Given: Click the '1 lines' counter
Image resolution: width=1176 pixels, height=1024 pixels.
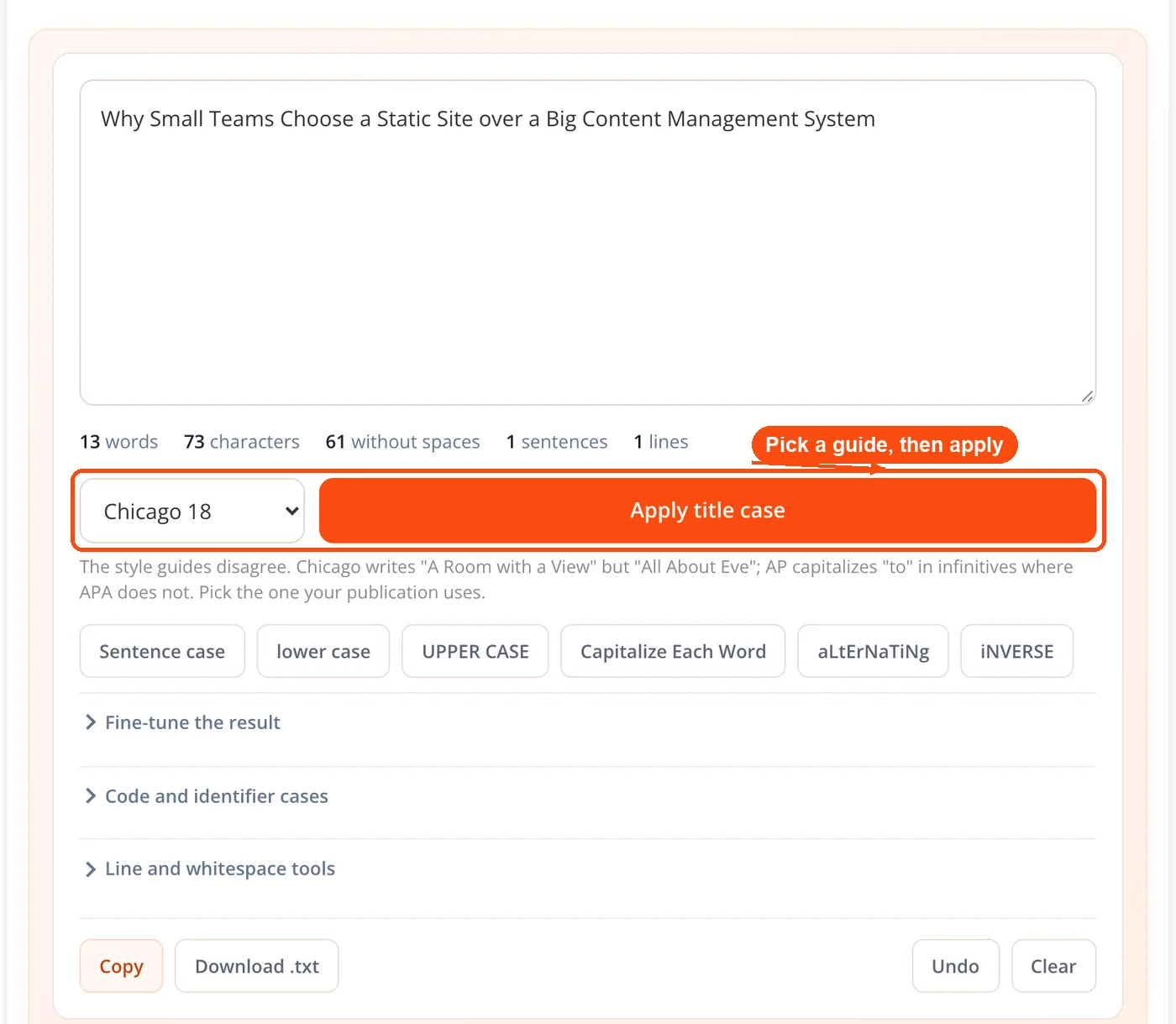Looking at the screenshot, I should pos(661,442).
